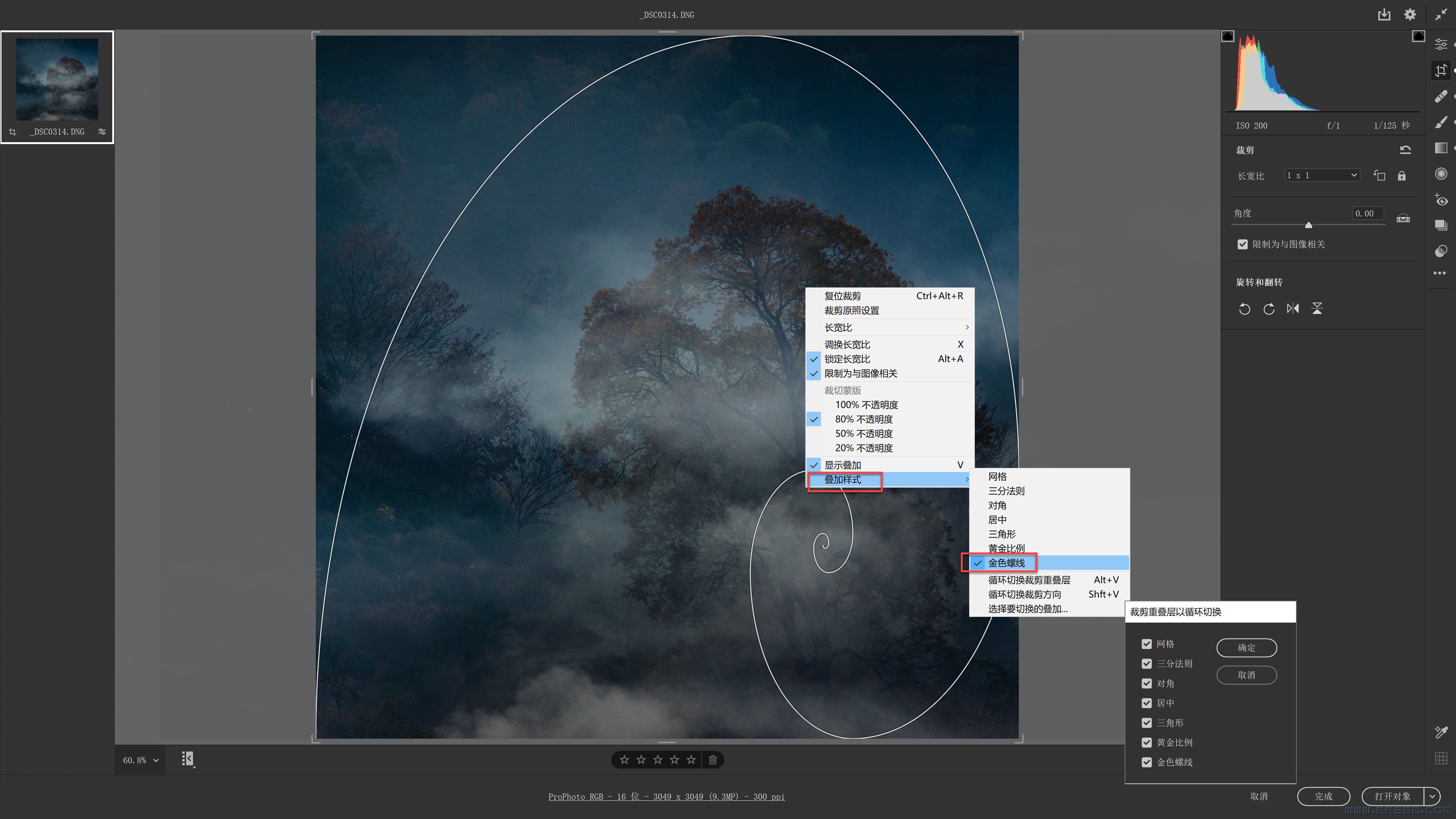Click the red eye removal tool icon

pyautogui.click(x=1441, y=199)
